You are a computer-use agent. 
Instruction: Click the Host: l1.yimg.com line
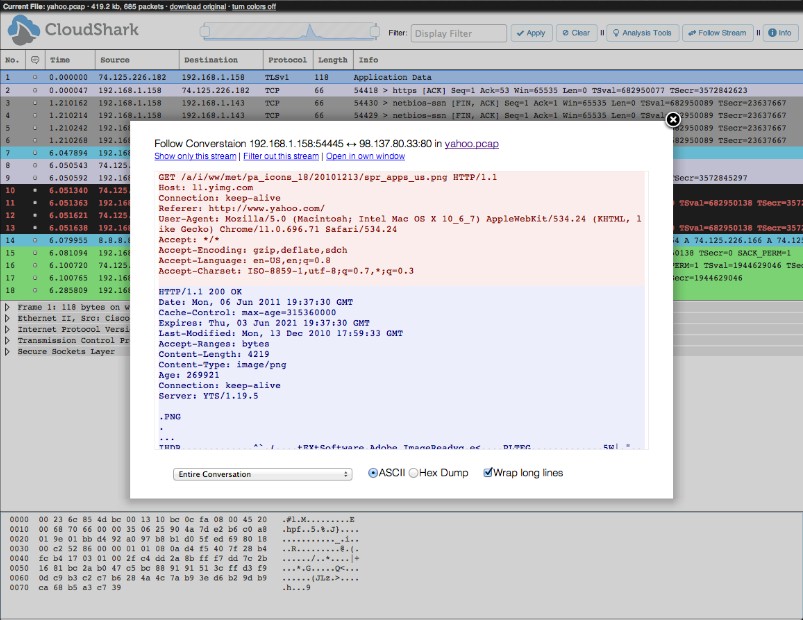coord(205,188)
